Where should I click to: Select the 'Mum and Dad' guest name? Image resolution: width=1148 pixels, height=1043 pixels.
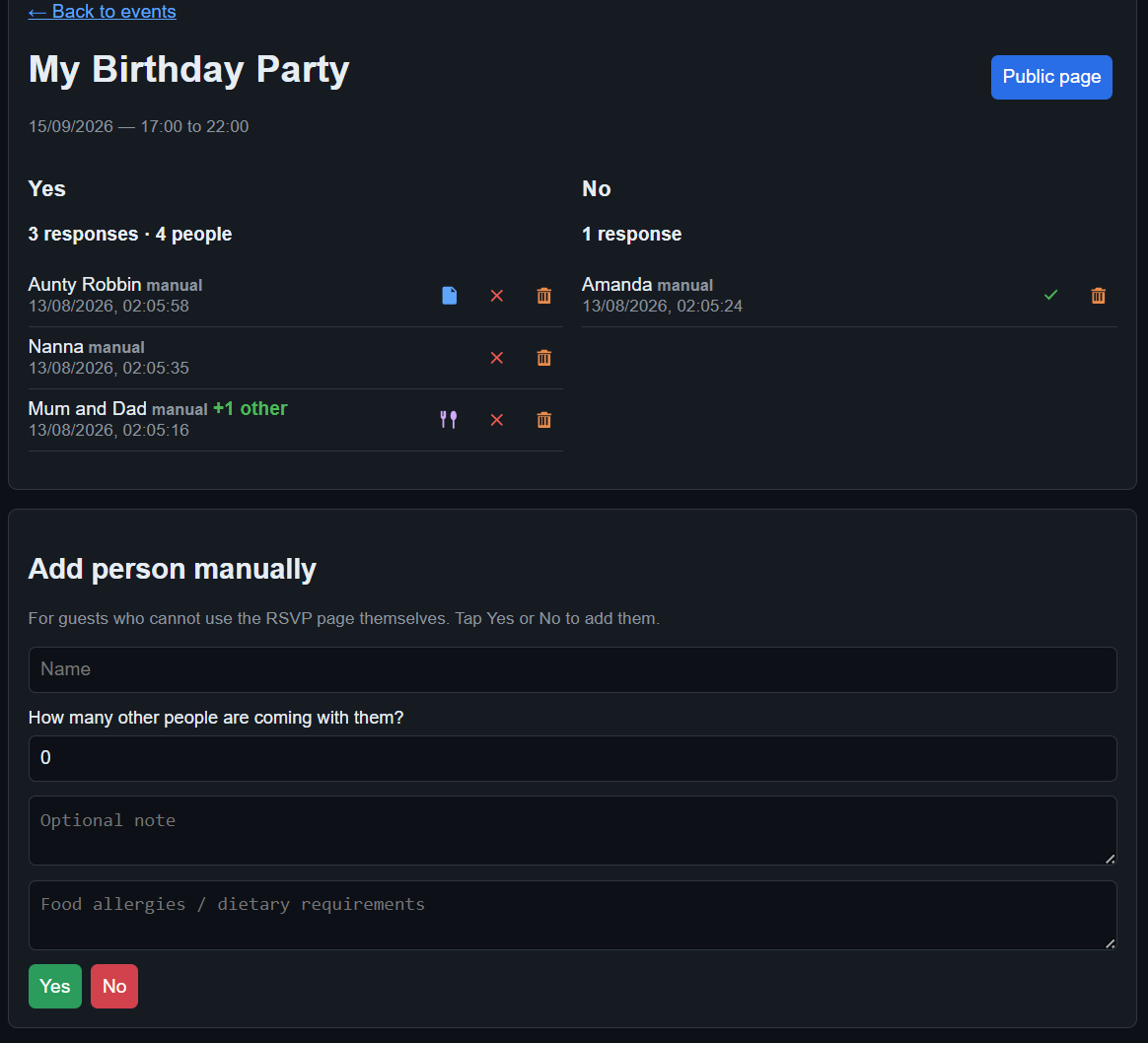[87, 408]
